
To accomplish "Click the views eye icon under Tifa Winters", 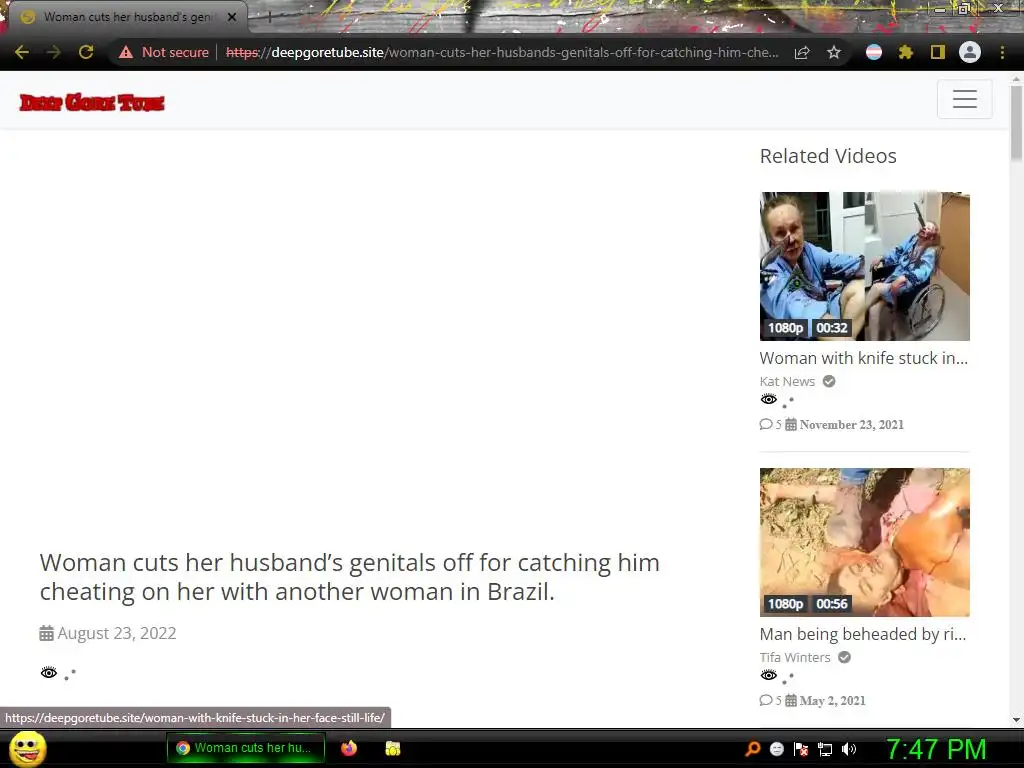I will point(769,675).
